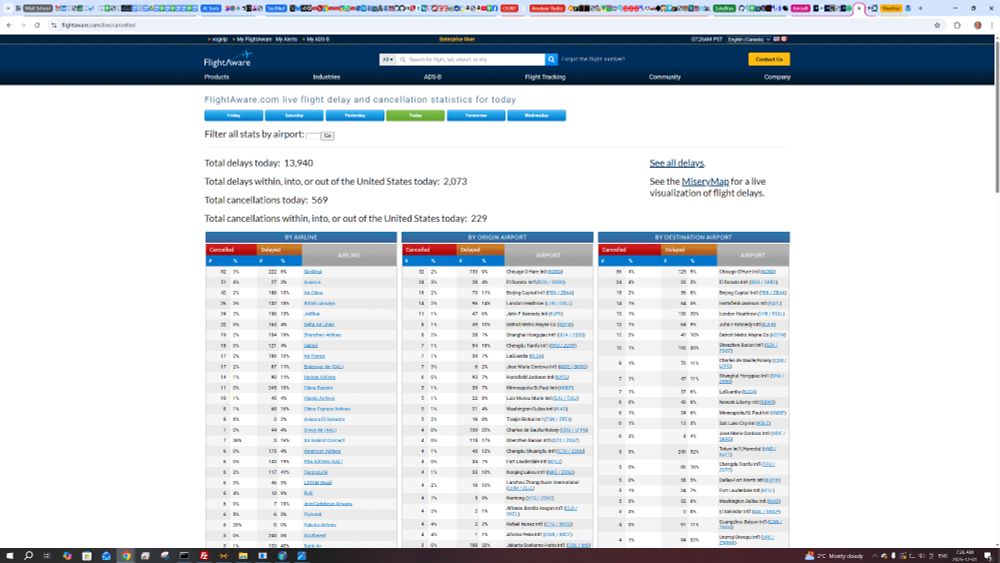Click the Enterprise User label
Viewport: 1000px width, 563px height.
point(457,40)
